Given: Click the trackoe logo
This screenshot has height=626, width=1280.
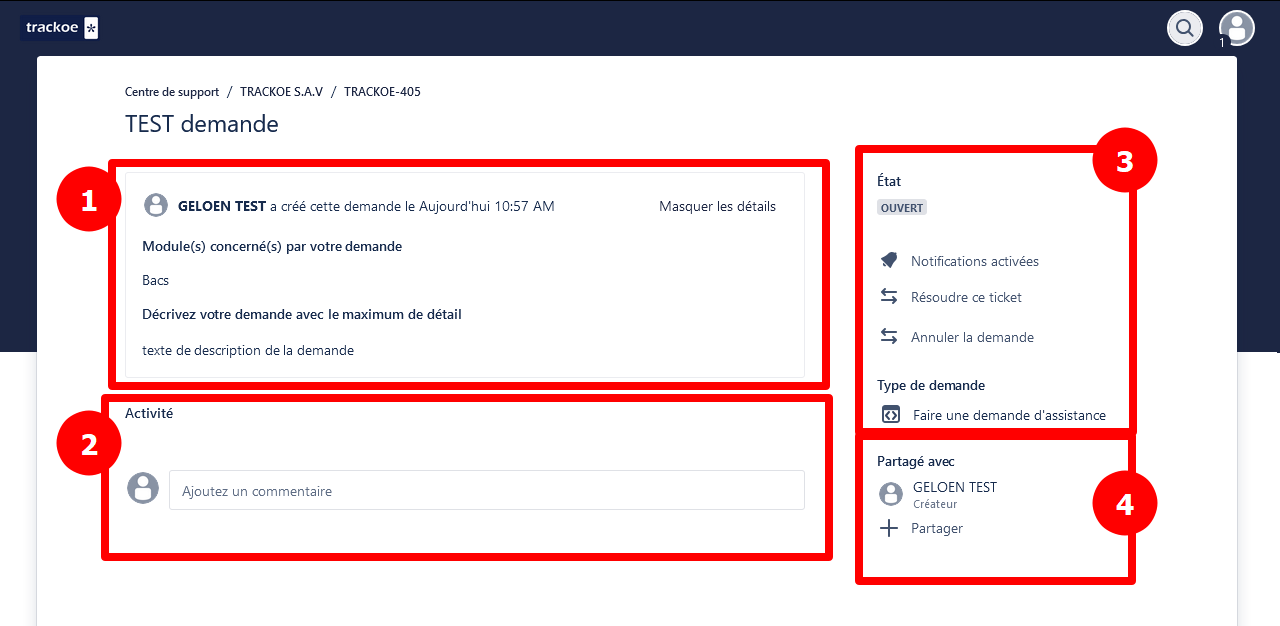Looking at the screenshot, I should coord(60,28).
